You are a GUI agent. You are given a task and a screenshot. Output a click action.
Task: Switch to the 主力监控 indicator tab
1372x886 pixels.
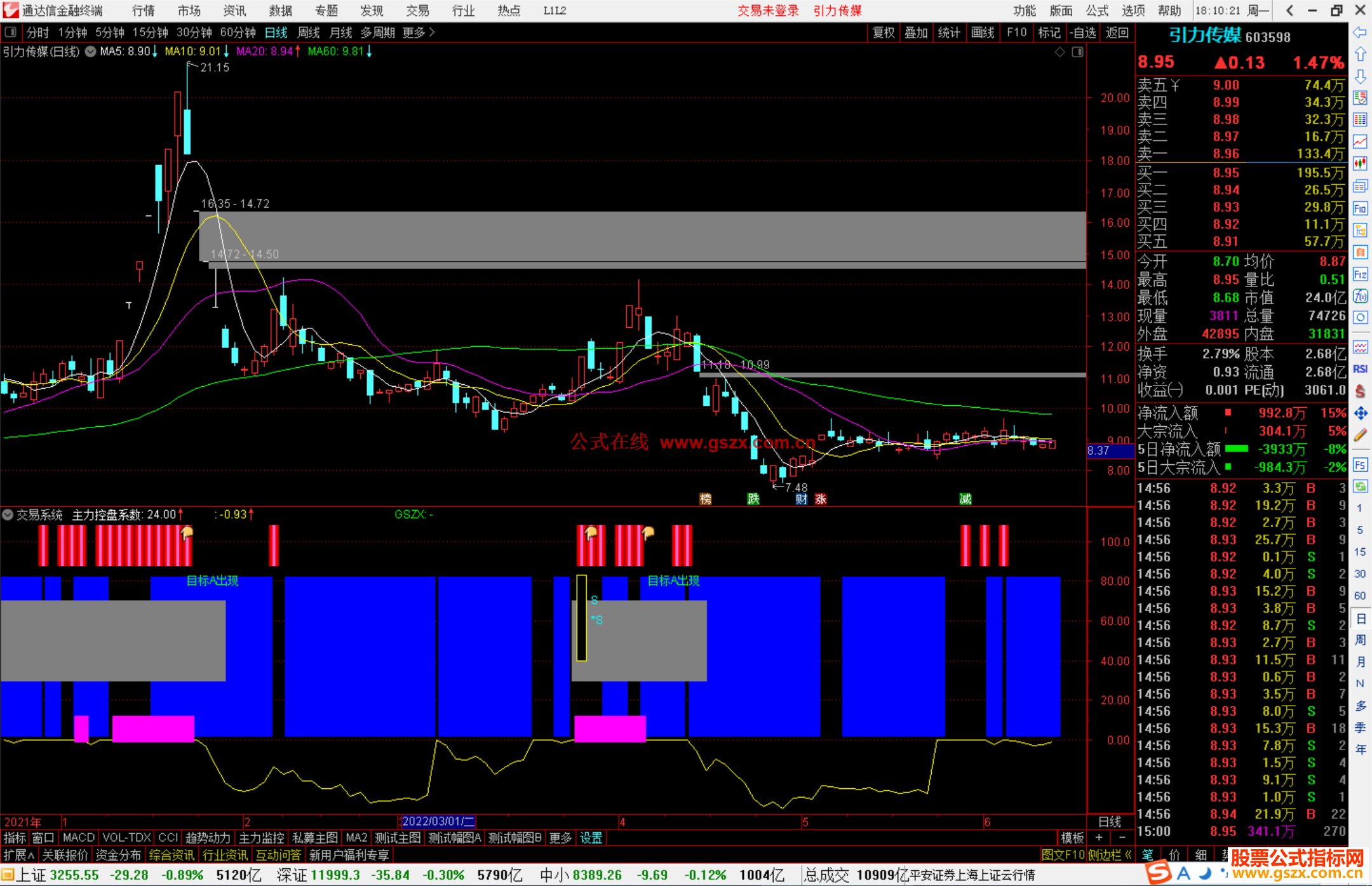coord(262,838)
